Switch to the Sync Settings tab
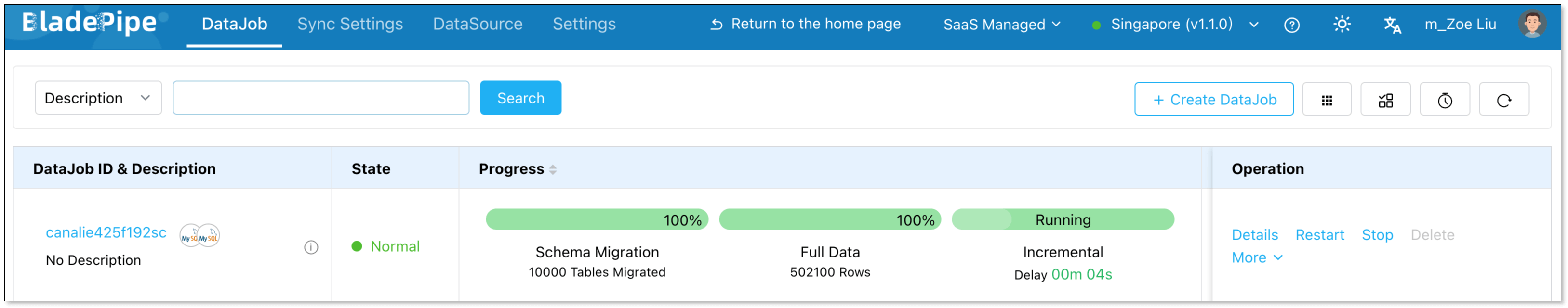The image size is (1568, 308). tap(350, 24)
